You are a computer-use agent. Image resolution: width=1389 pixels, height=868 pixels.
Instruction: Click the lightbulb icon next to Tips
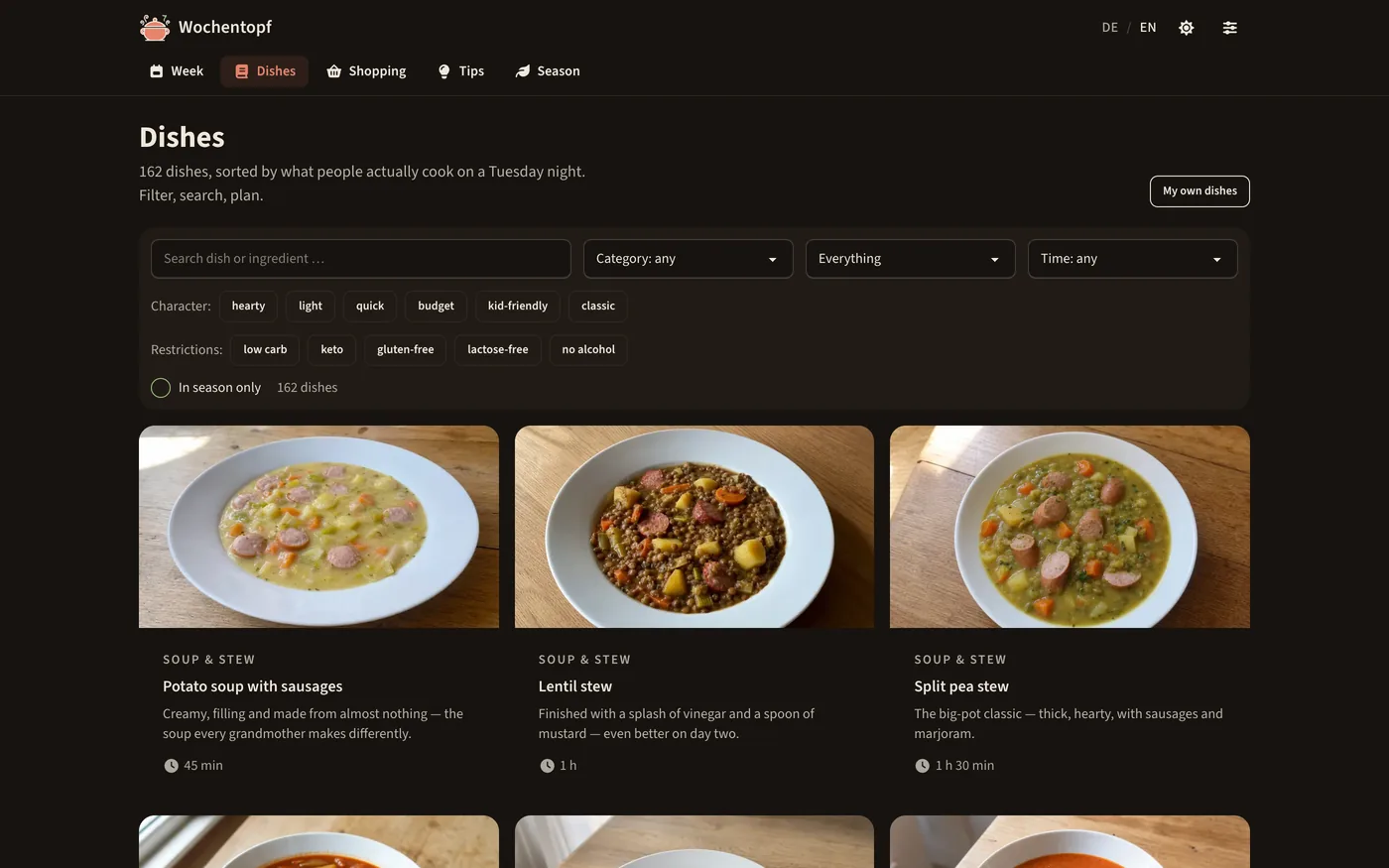click(443, 71)
